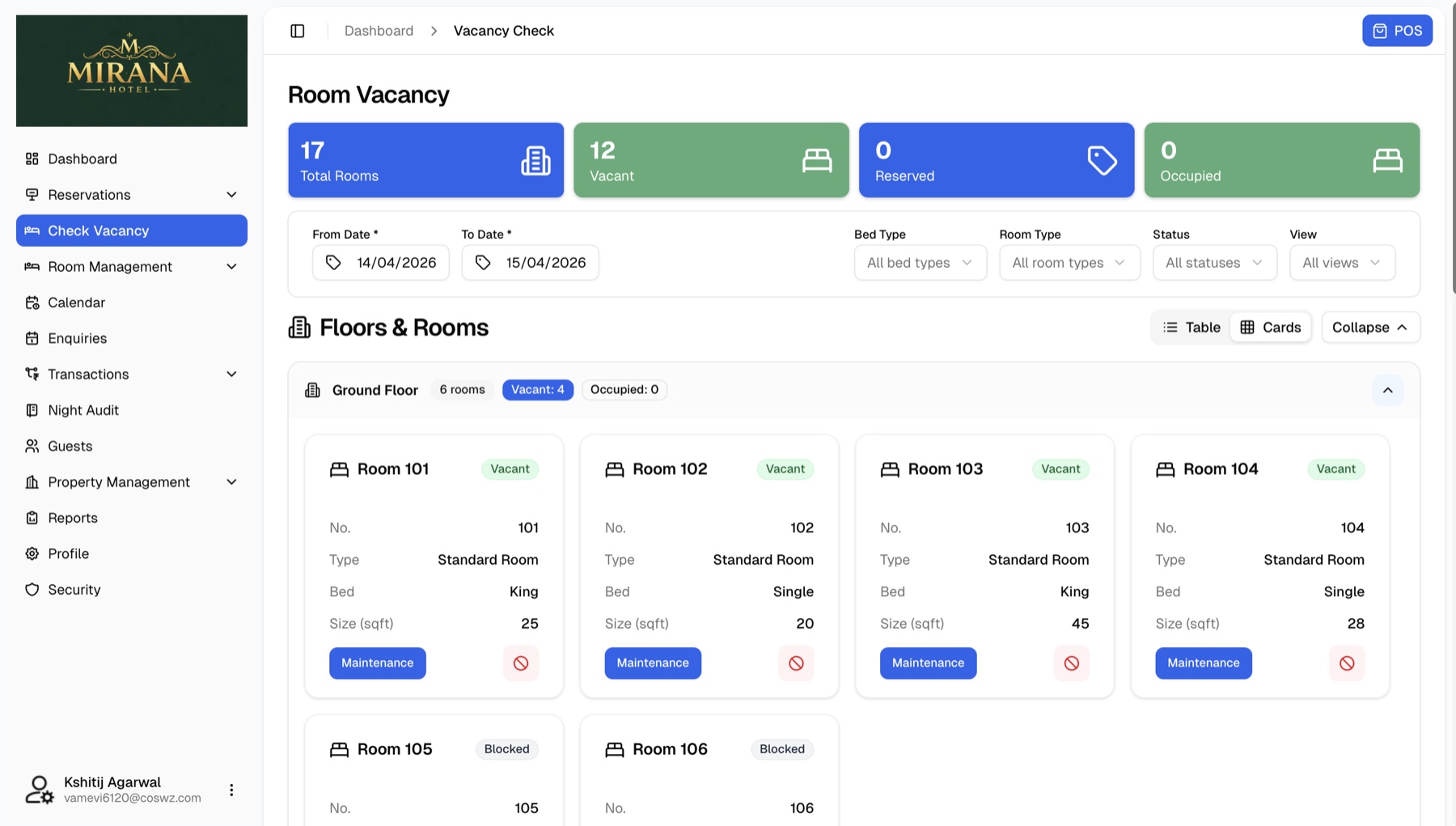Click the Dashboard grid icon in sidebar
The height and width of the screenshot is (826, 1456).
point(32,159)
